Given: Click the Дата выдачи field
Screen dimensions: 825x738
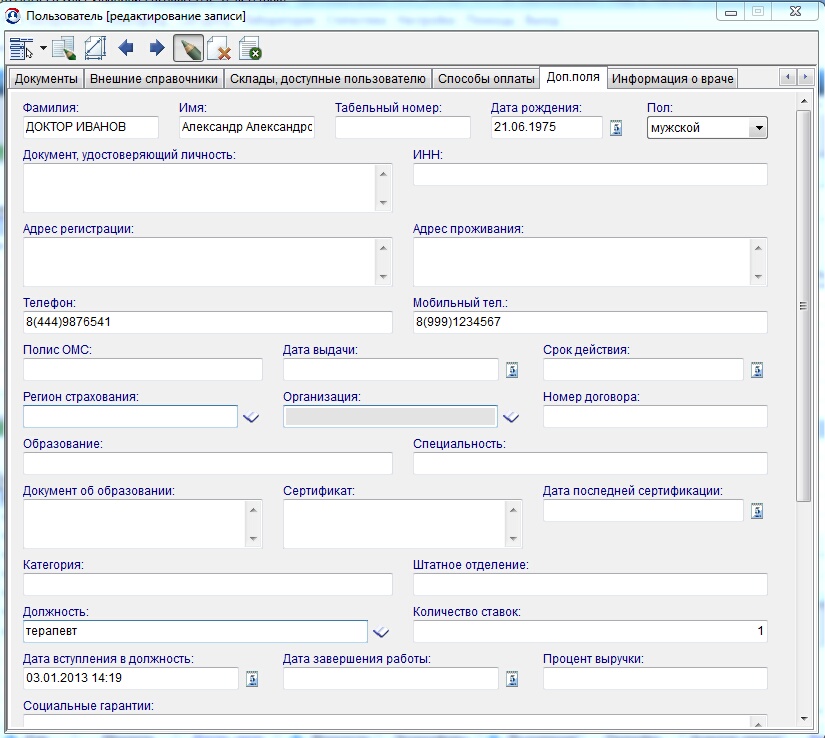Looking at the screenshot, I should 391,369.
